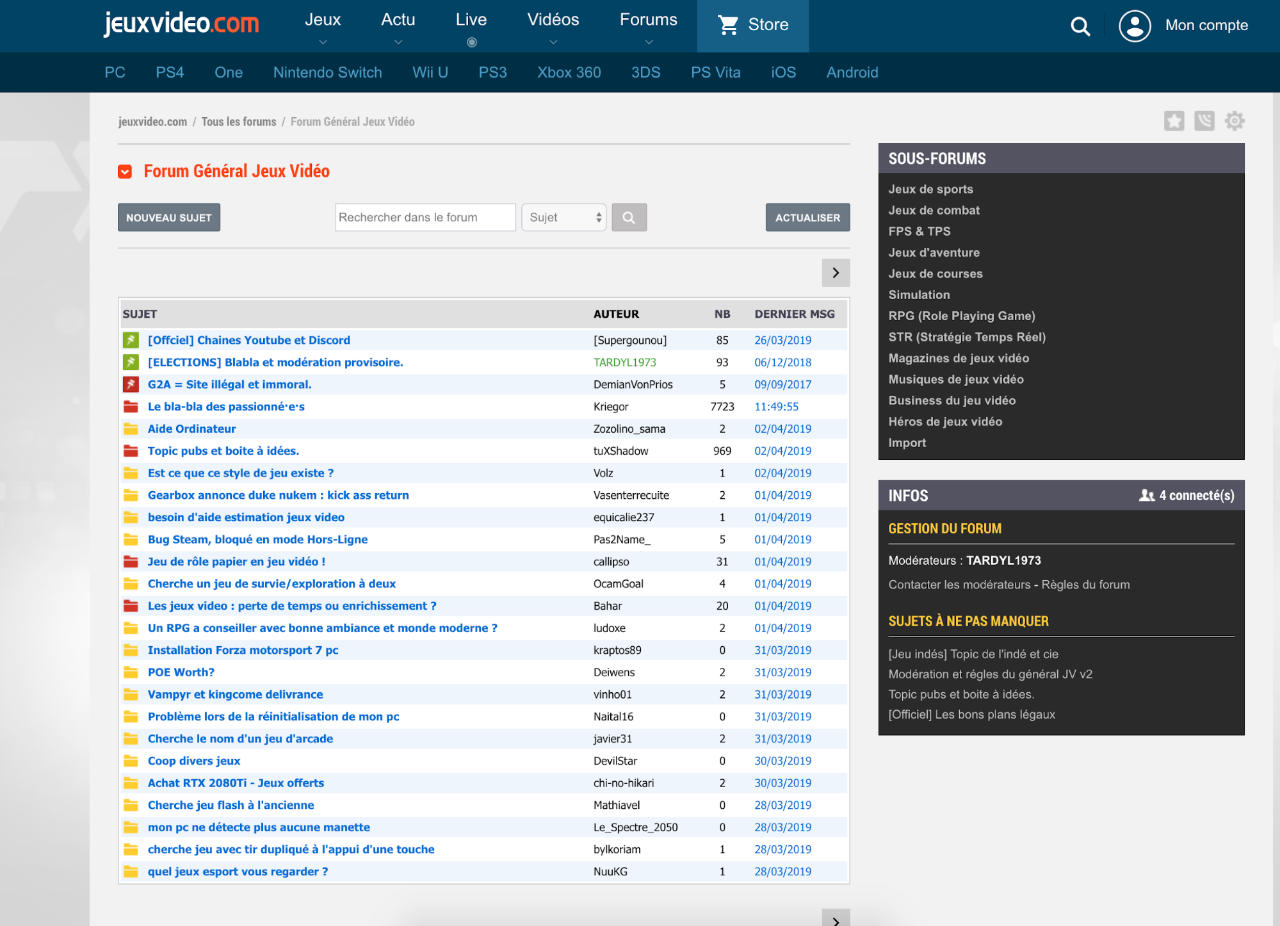Image resolution: width=1280 pixels, height=926 pixels.
Task: Click the RSS feed icon near gear
Action: (x=1205, y=121)
